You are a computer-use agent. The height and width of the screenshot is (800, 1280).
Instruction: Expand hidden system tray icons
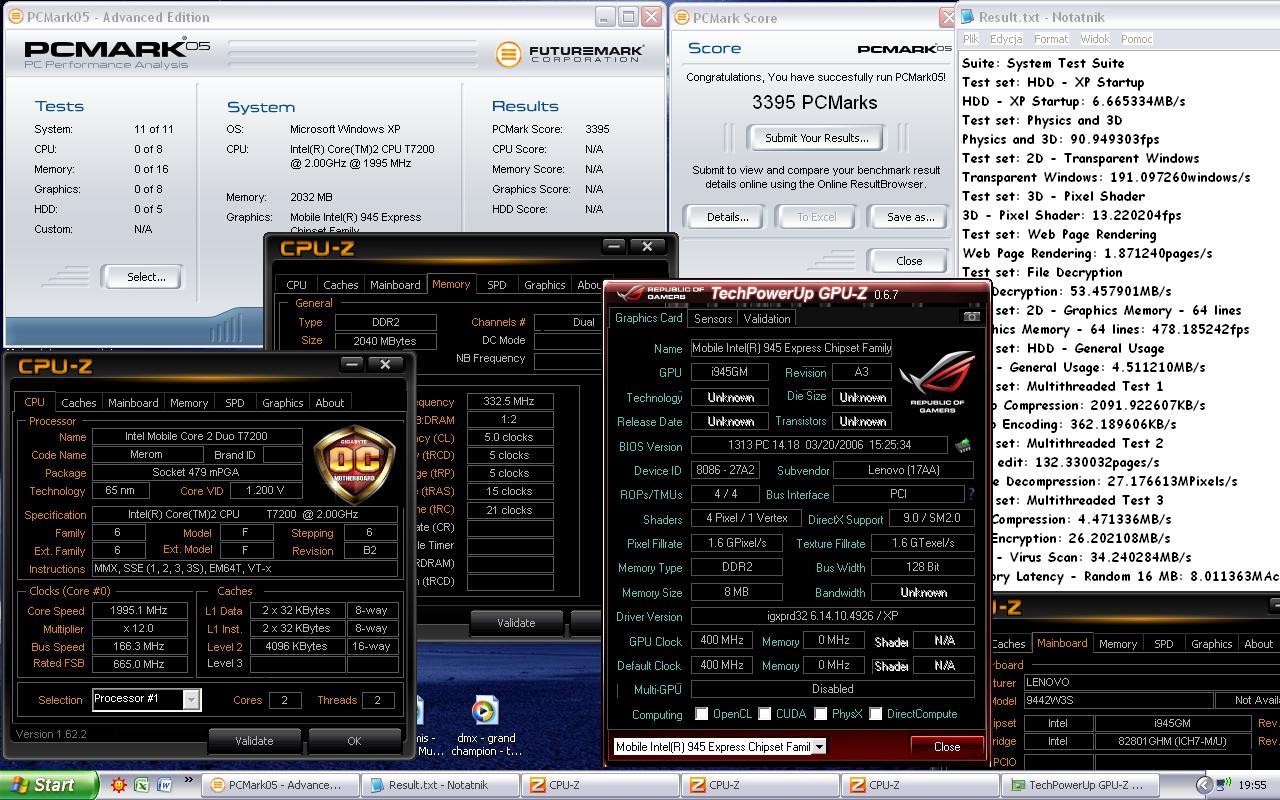(1204, 785)
